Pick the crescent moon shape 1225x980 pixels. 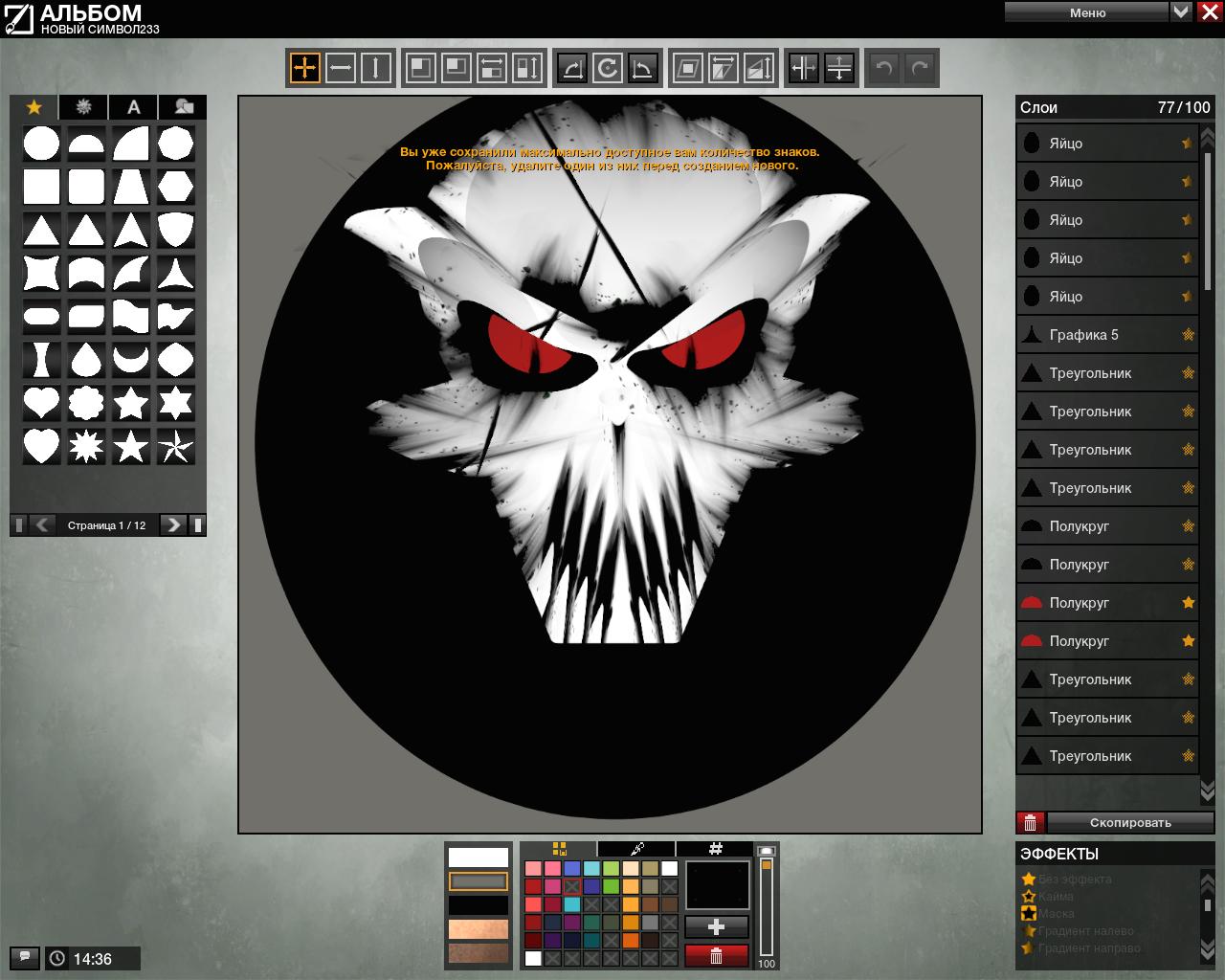(x=130, y=360)
